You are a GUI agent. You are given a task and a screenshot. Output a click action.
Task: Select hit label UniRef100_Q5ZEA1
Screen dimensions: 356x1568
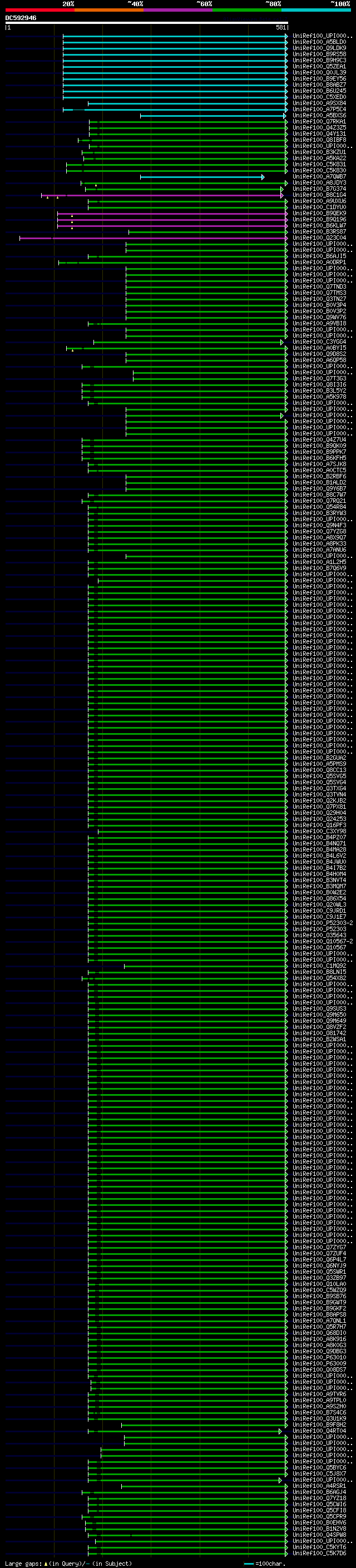319,67
